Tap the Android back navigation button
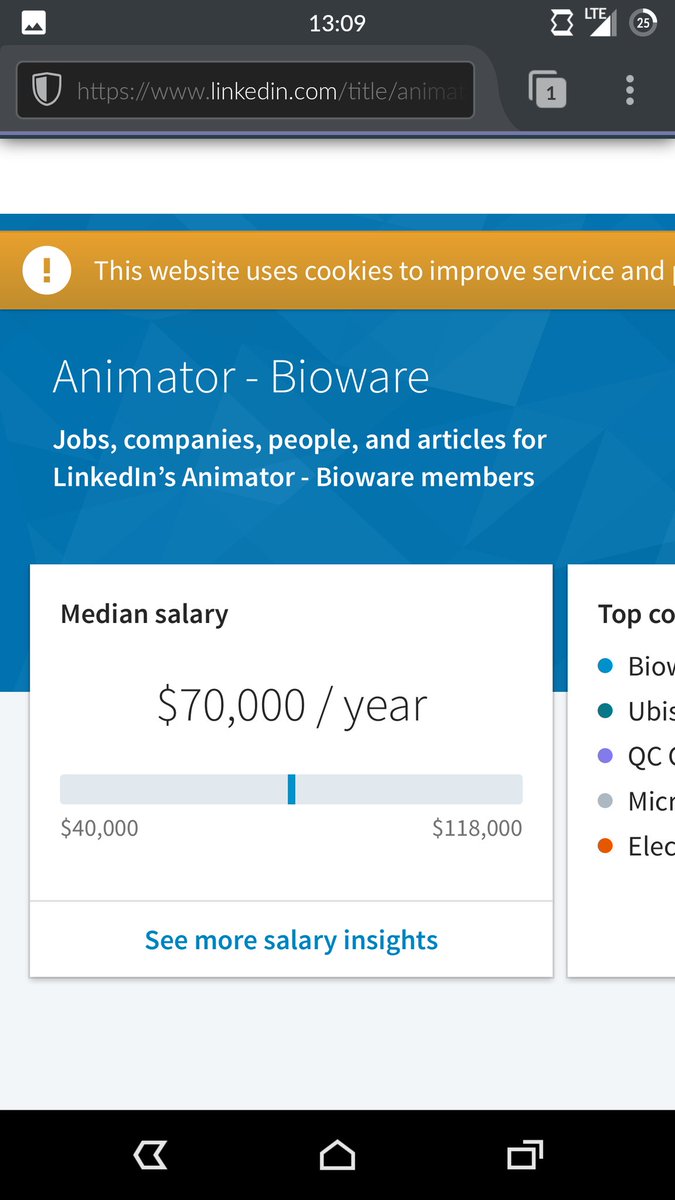 tap(150, 1156)
